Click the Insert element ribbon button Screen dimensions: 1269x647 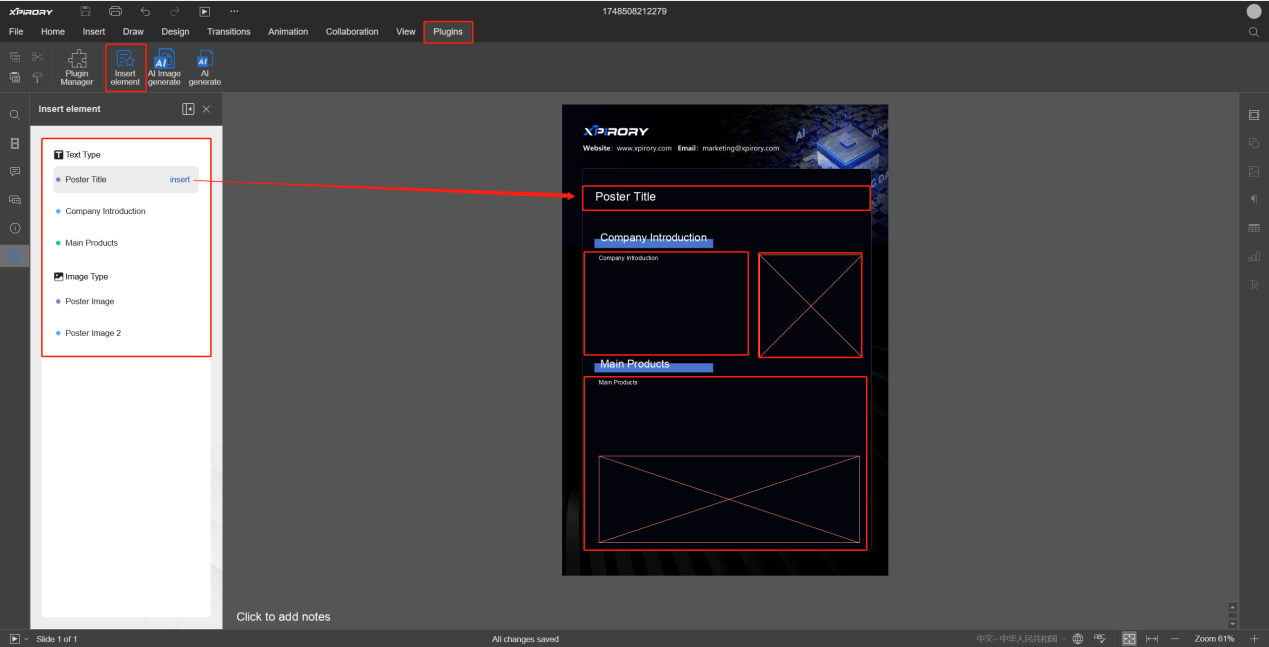pyautogui.click(x=125, y=68)
